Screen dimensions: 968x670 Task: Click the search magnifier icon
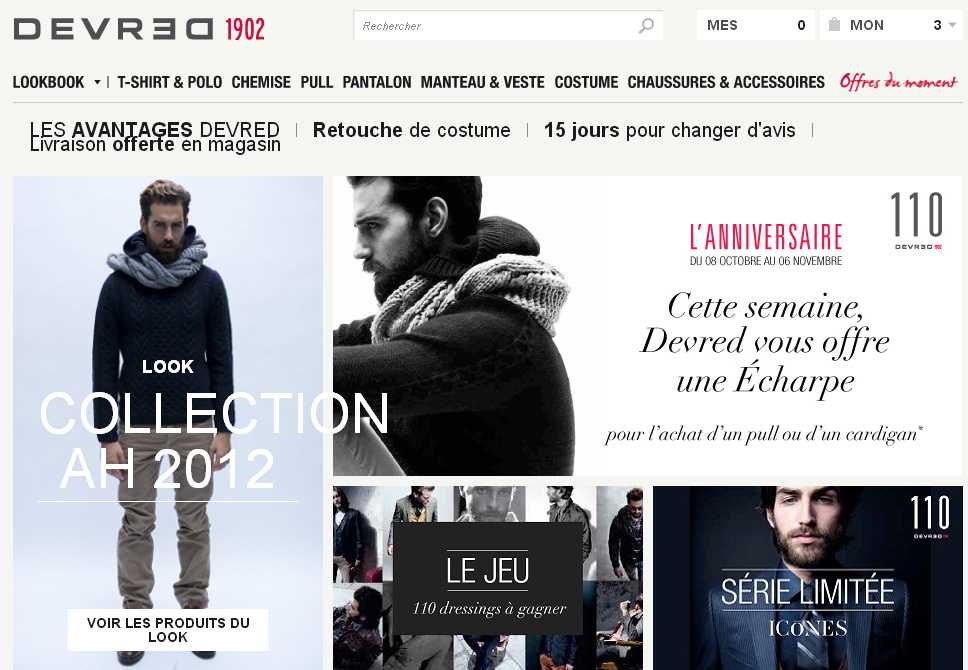[646, 26]
